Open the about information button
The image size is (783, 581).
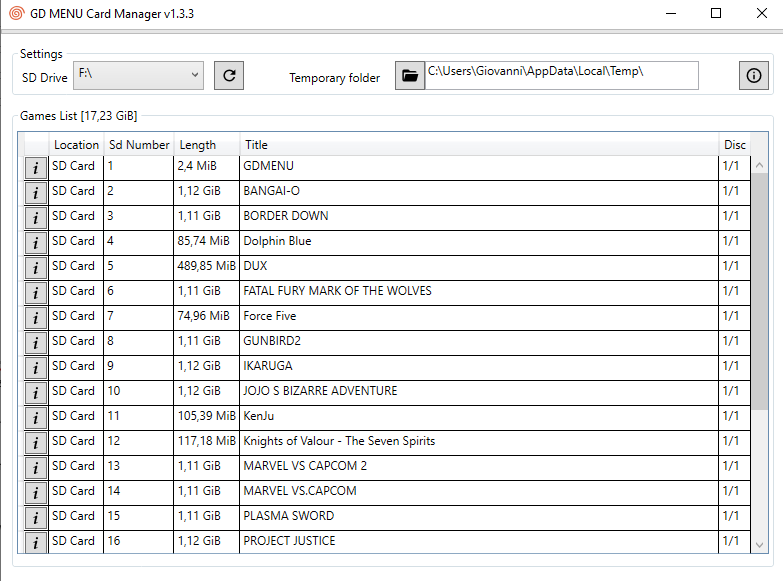coord(754,75)
